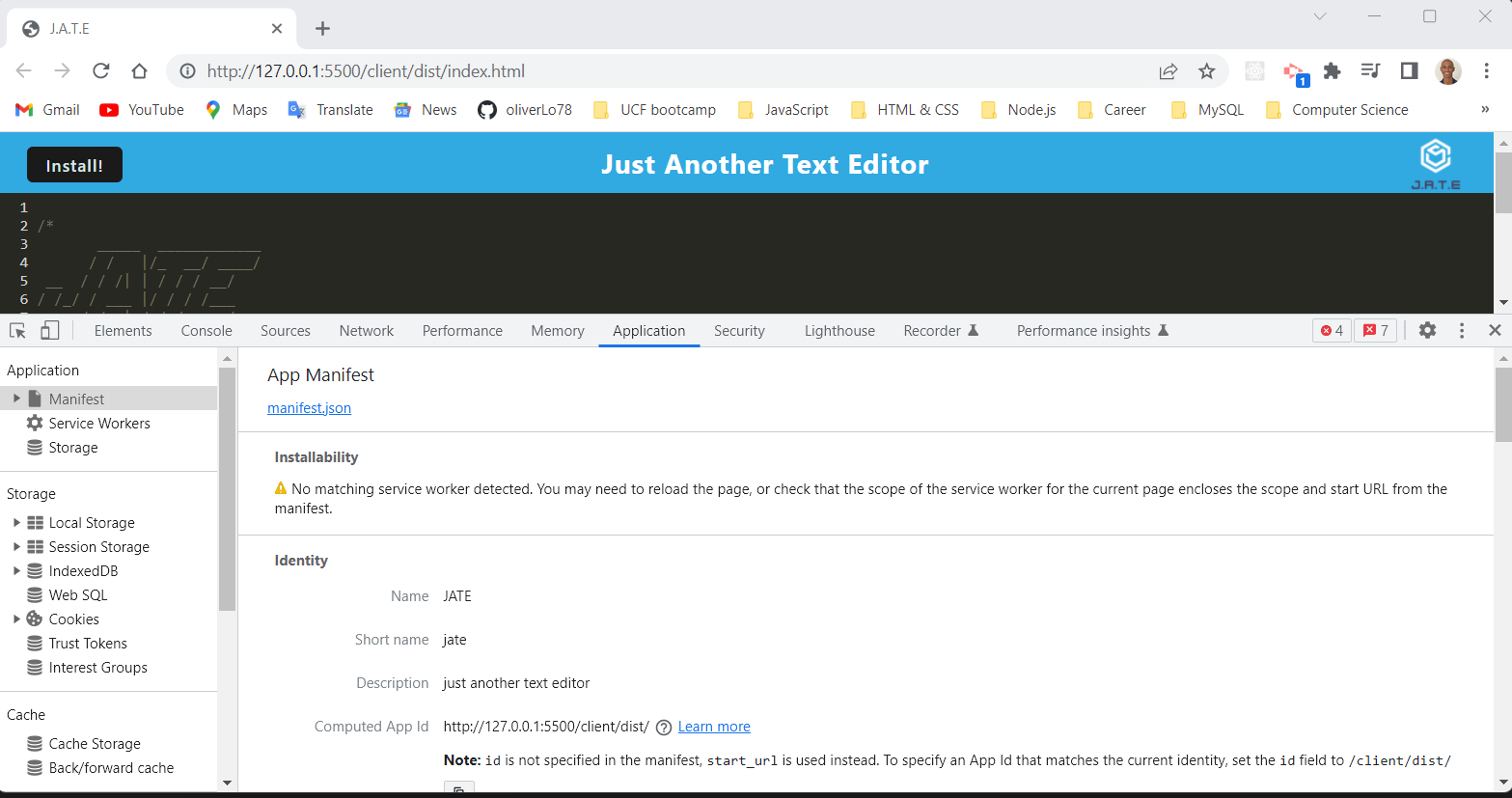Select Service Workers in the Application sidebar
1512x798 pixels.
tap(98, 423)
